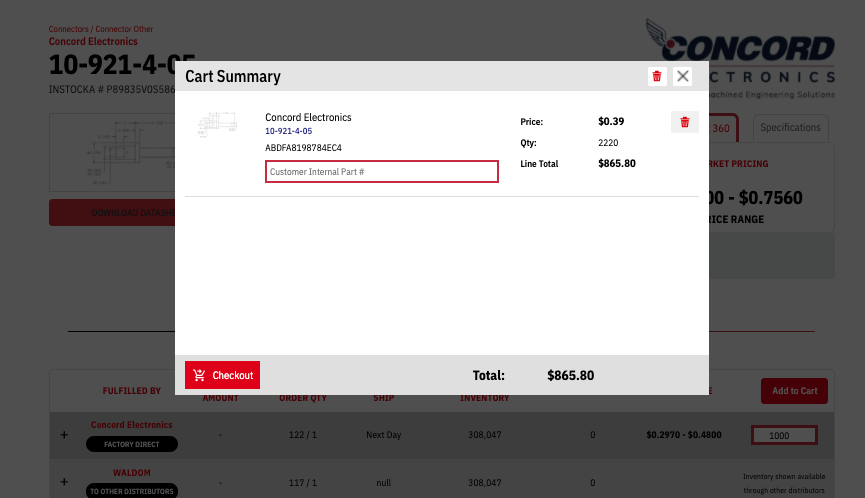
Task: Follow the Connectors breadcrumb link
Action: (x=68, y=29)
